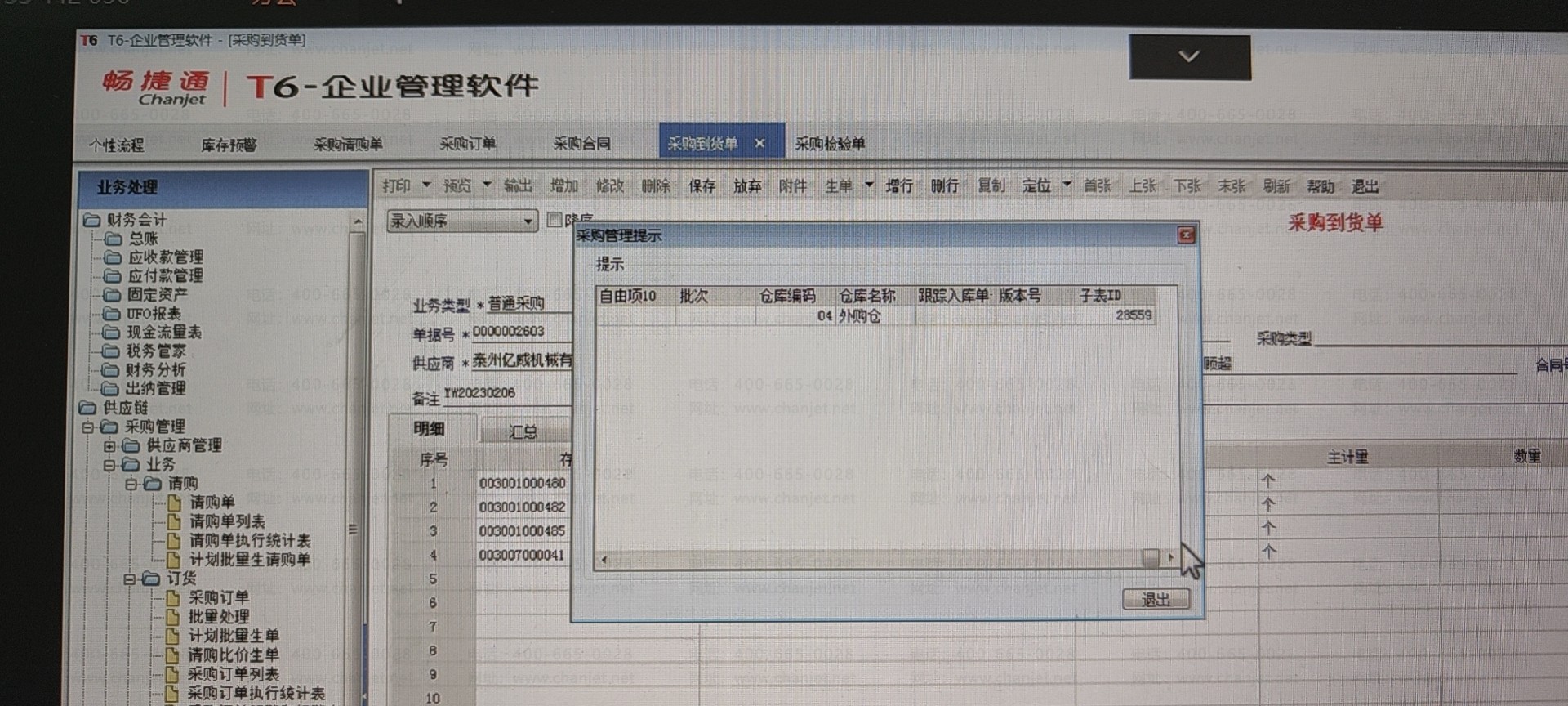Click 退出 button in 采购管理提示 dialog
The height and width of the screenshot is (706, 1568).
point(1156,600)
